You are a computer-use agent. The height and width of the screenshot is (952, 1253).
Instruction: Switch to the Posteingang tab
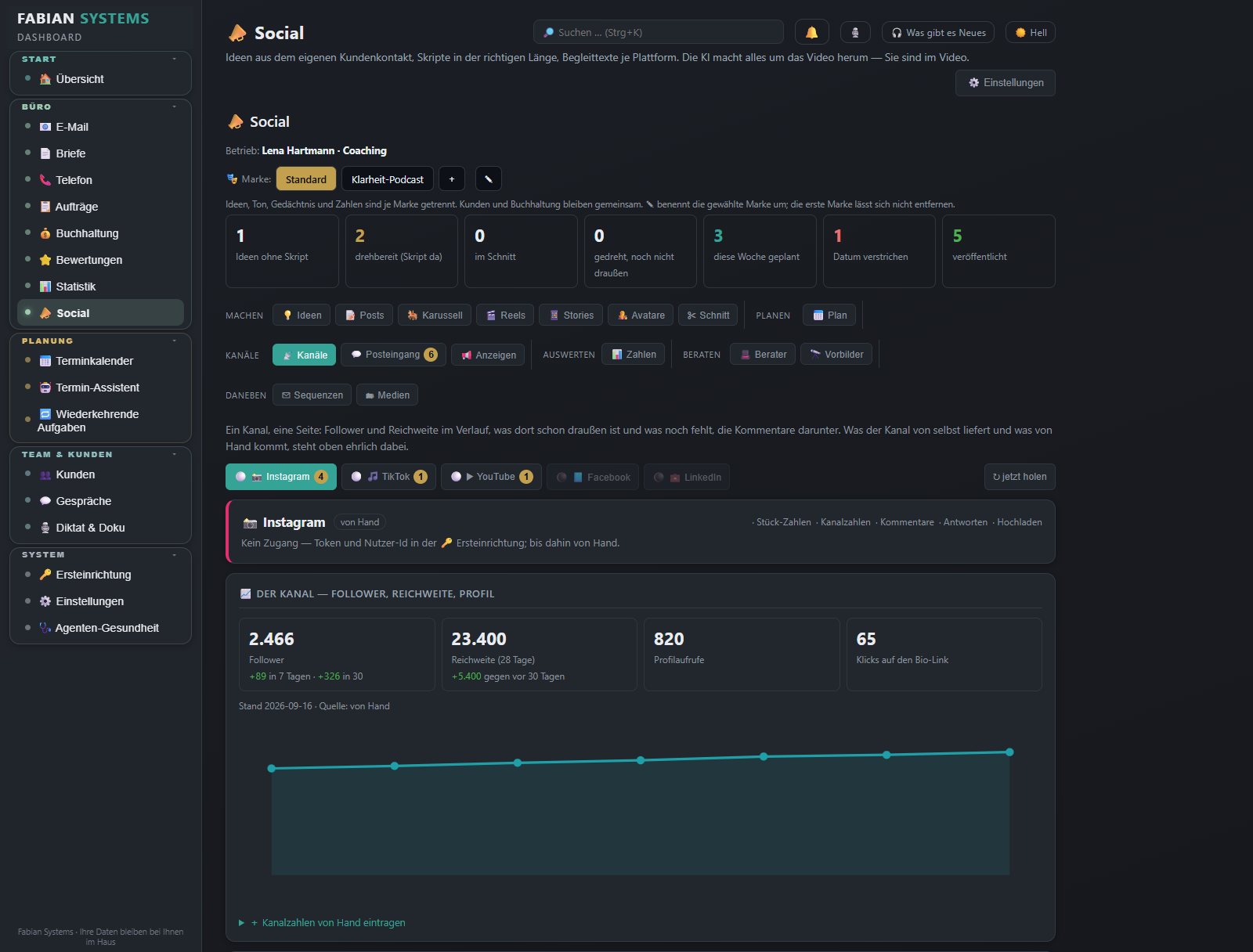point(394,355)
